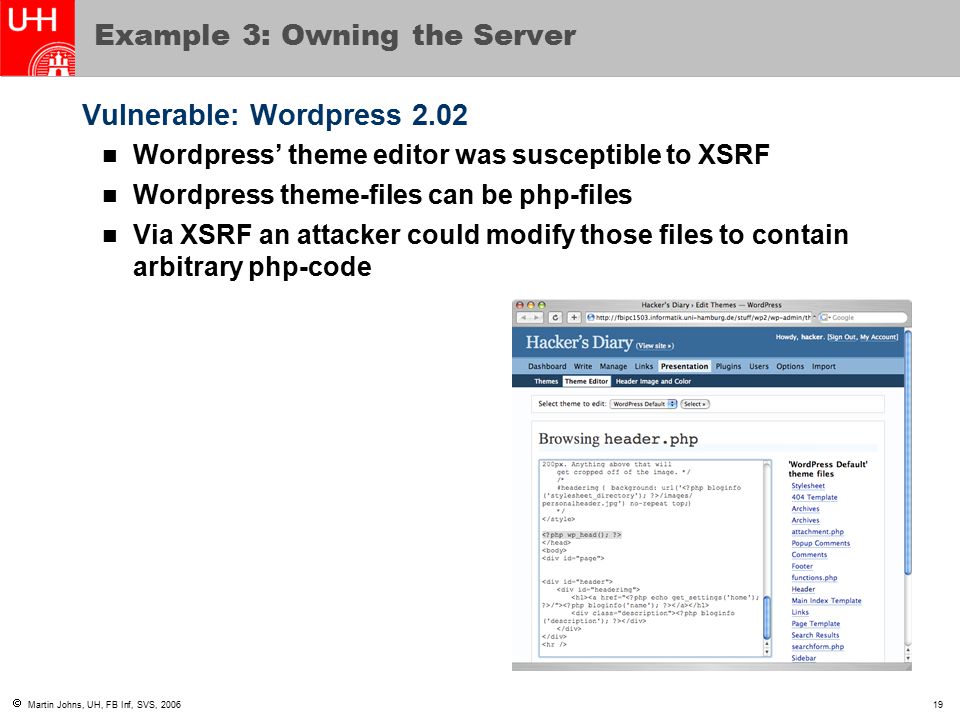Open the Sidebar theme file link

pos(803,658)
